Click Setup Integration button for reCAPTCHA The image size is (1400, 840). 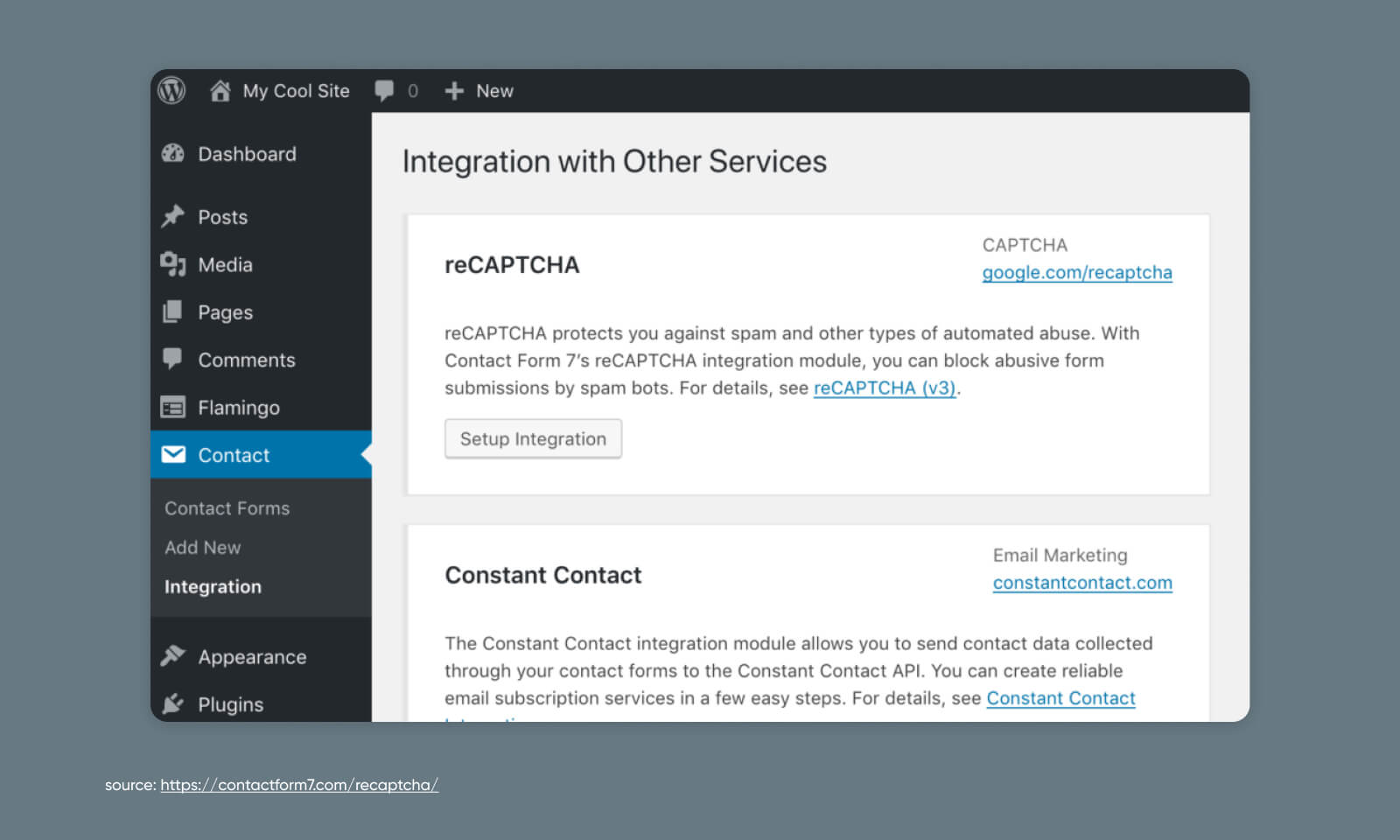coord(533,438)
